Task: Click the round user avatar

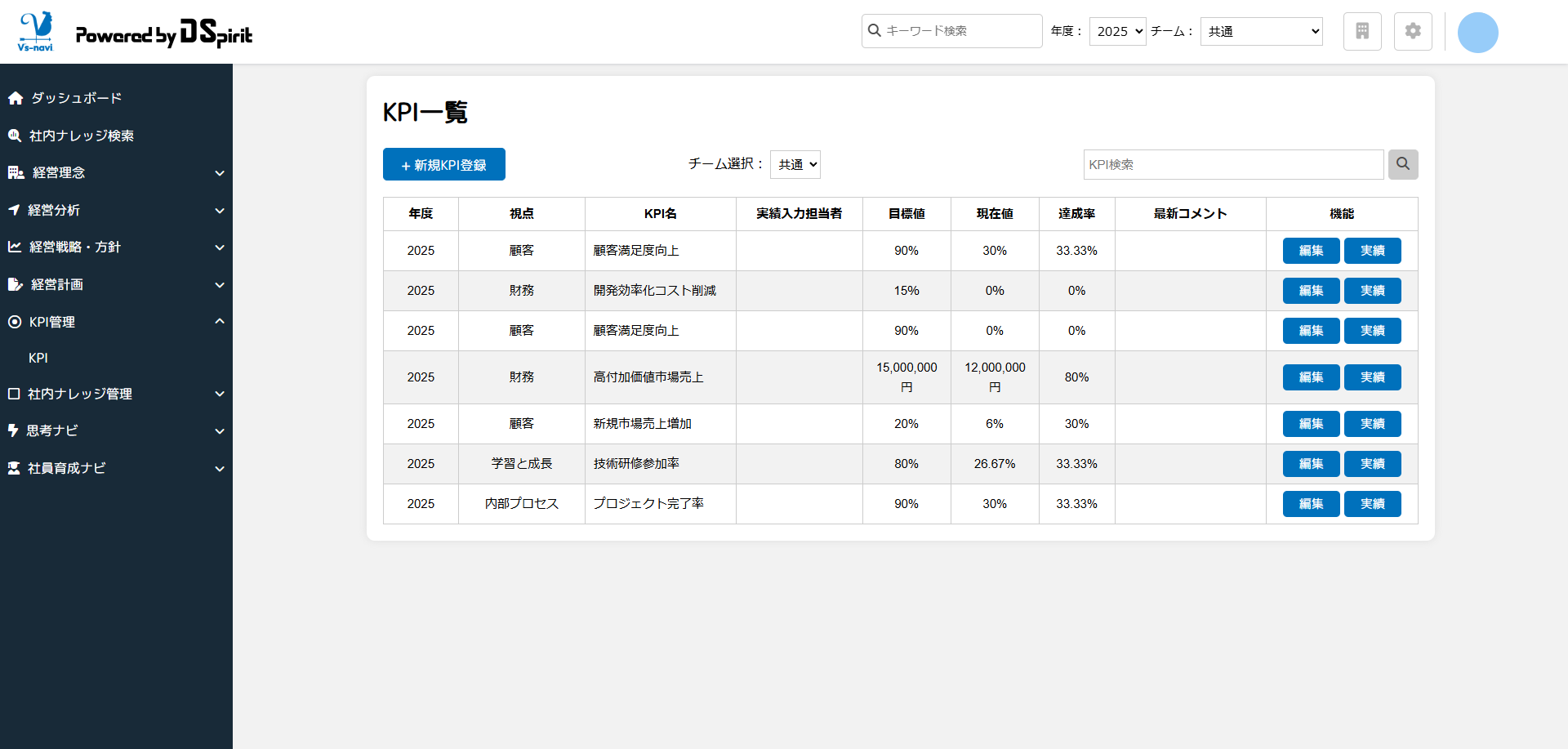Action: [1478, 33]
